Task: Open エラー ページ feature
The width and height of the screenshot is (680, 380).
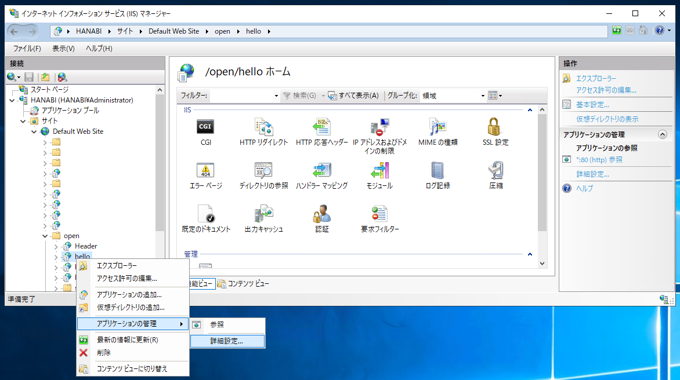Action: click(206, 176)
